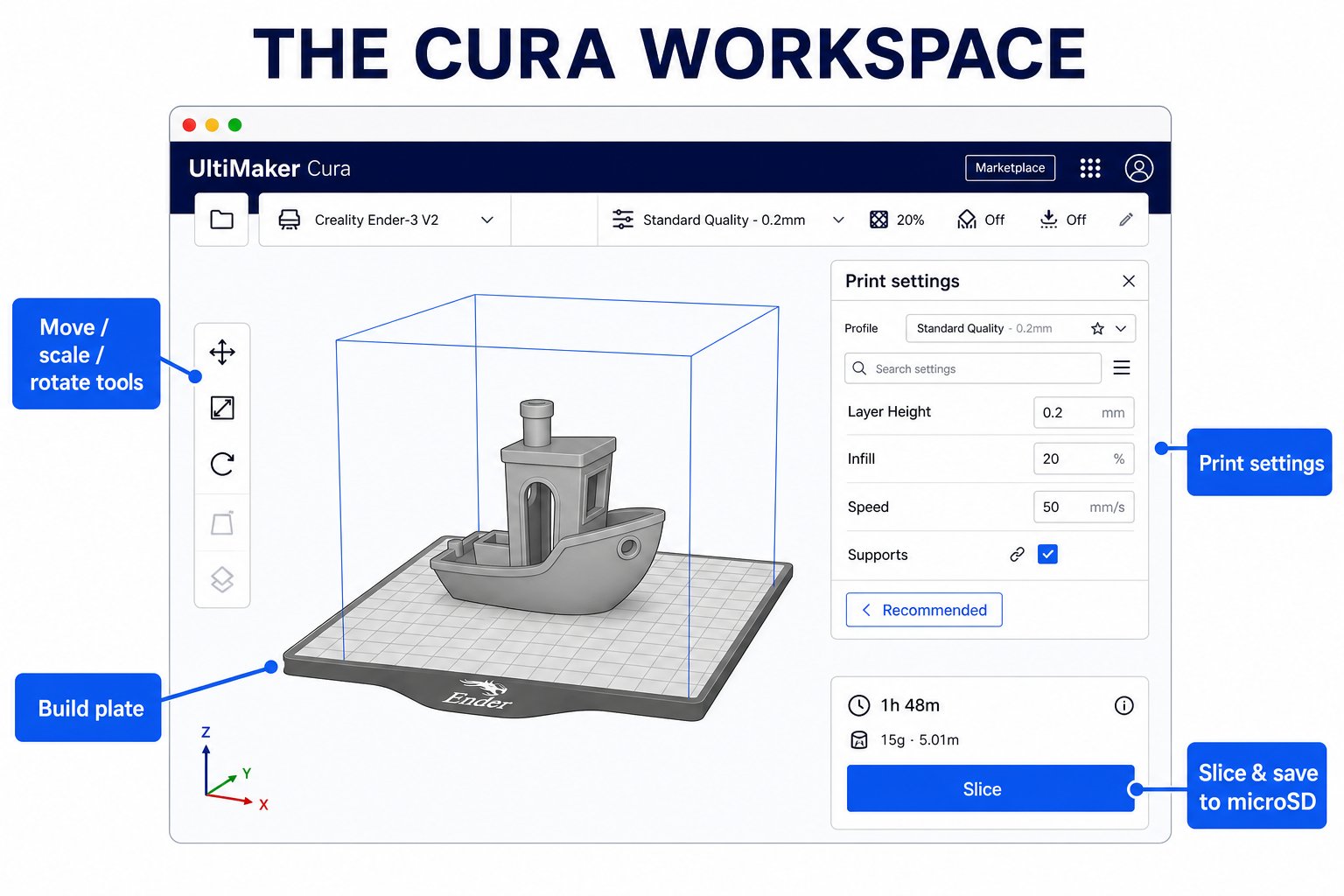Select the Rotate tool

click(x=222, y=464)
